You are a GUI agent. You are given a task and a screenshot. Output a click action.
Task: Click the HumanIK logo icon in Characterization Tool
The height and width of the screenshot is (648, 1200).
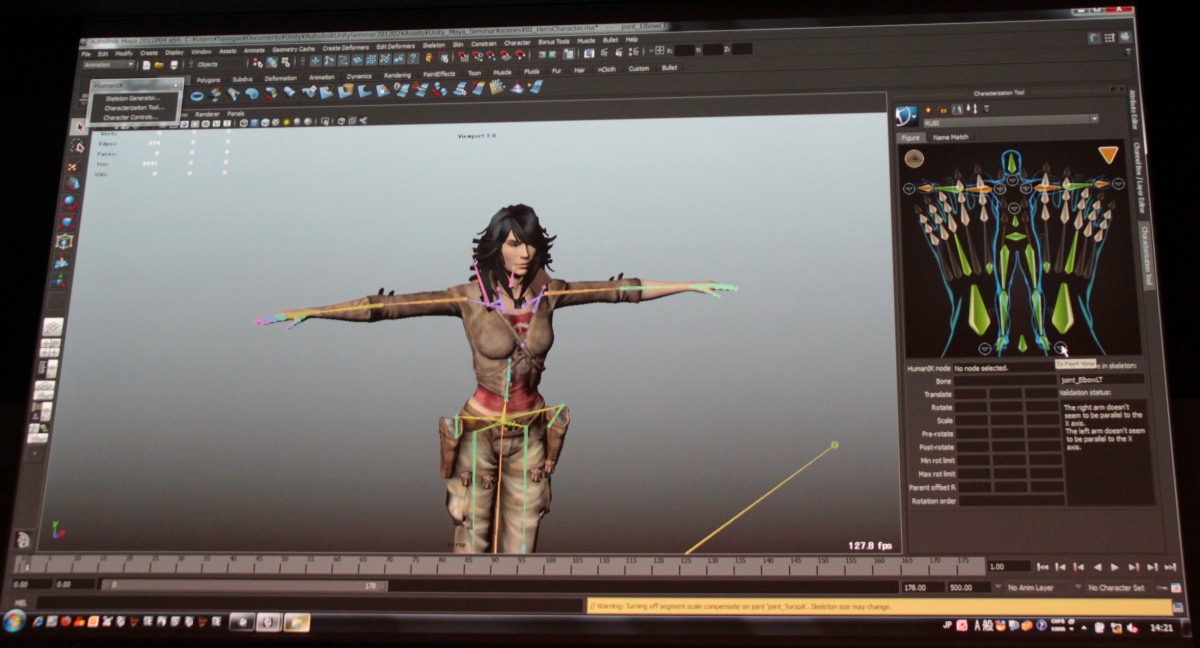[906, 114]
